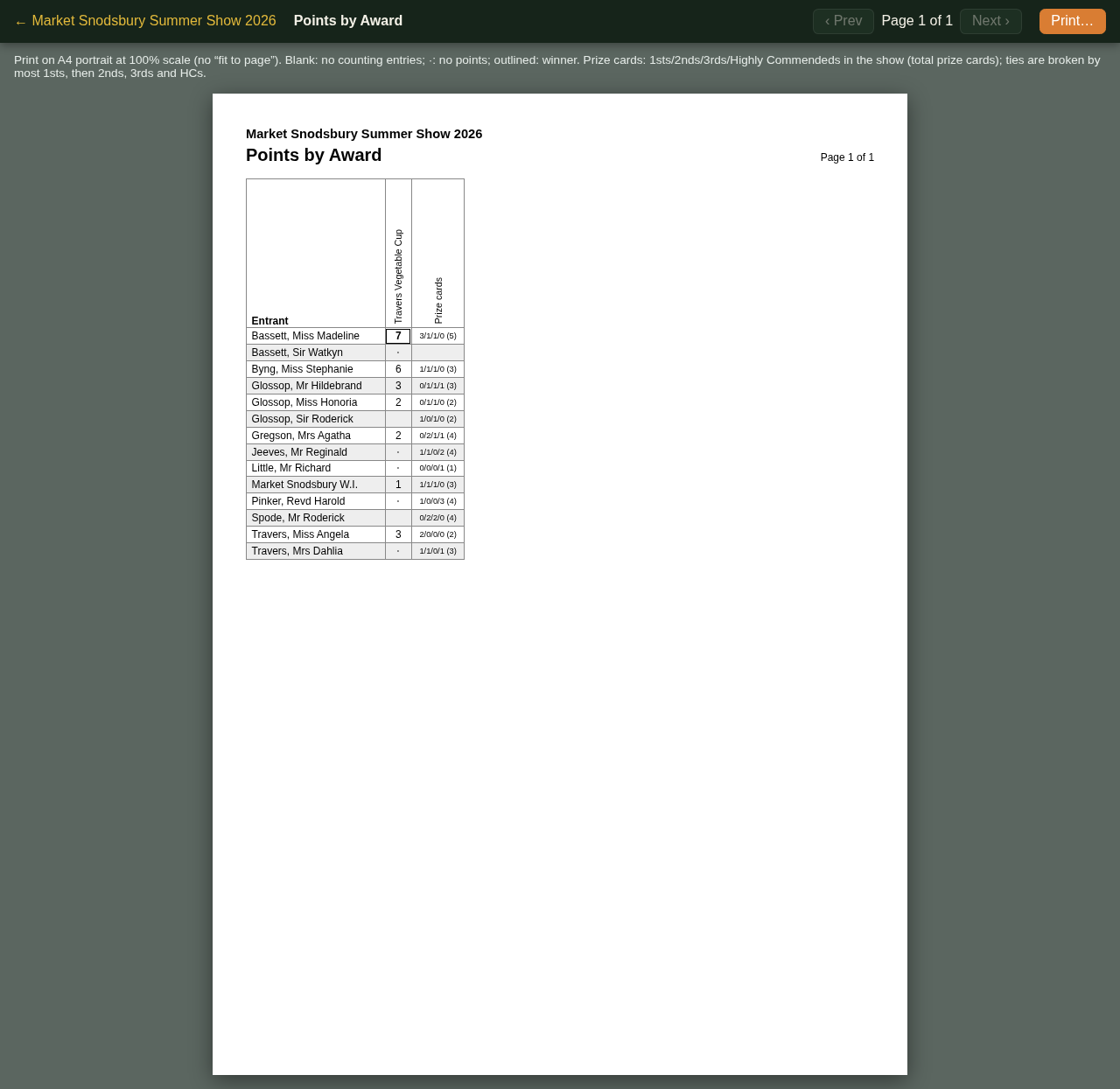Click prize cards 0/1/1/1 (3) for Hildebrand

438,386
